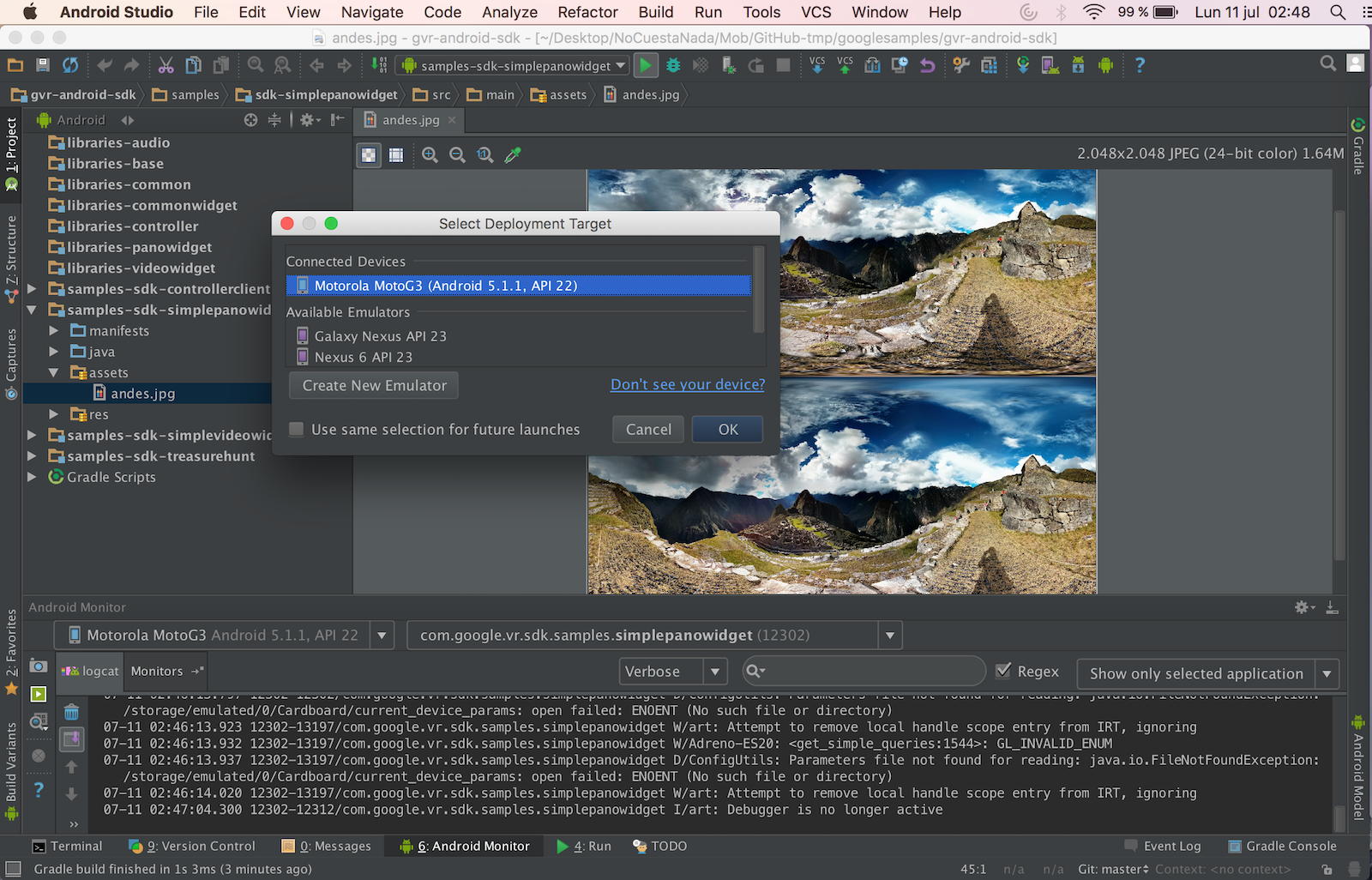Expand the manifests folder
The image size is (1372, 880).
pyautogui.click(x=53, y=331)
